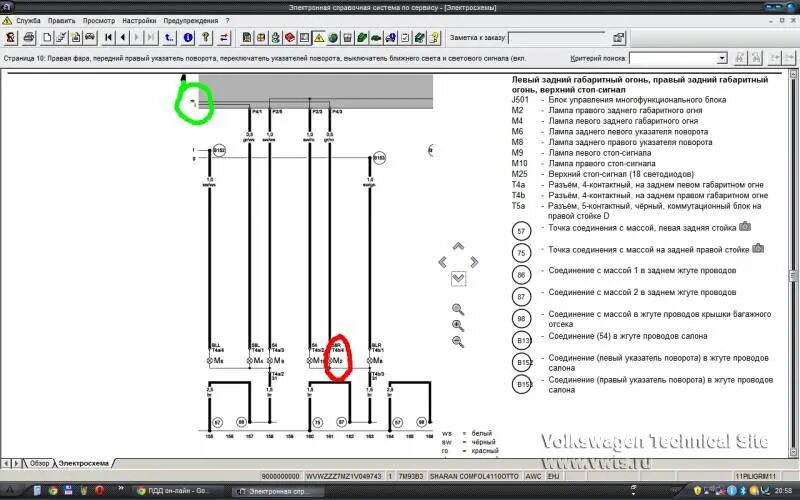Click the vertical scrollbar of the legend panel

[x=793, y=263]
